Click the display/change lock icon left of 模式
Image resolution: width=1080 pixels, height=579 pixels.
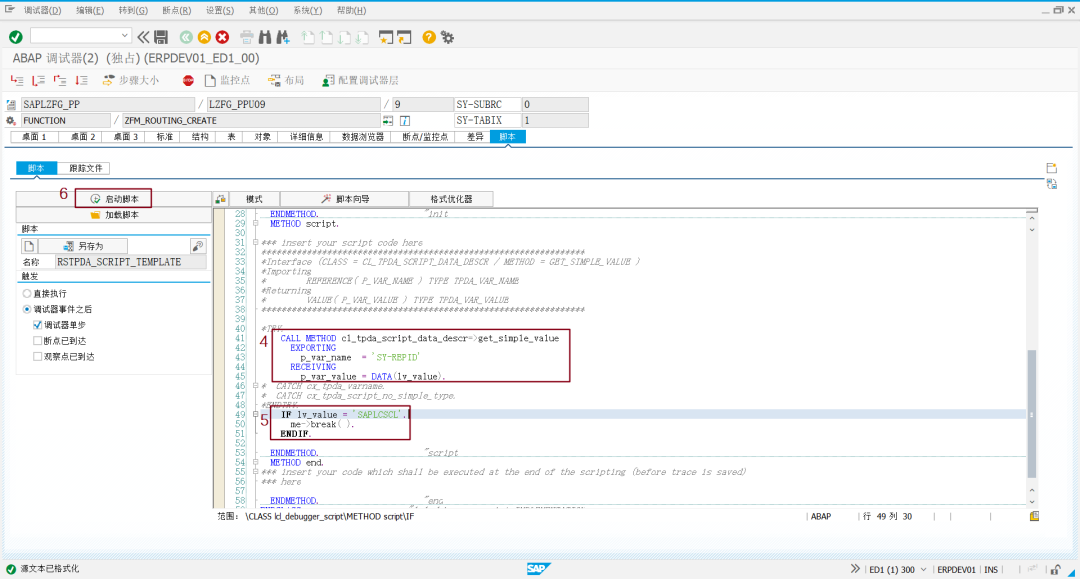coord(220,199)
